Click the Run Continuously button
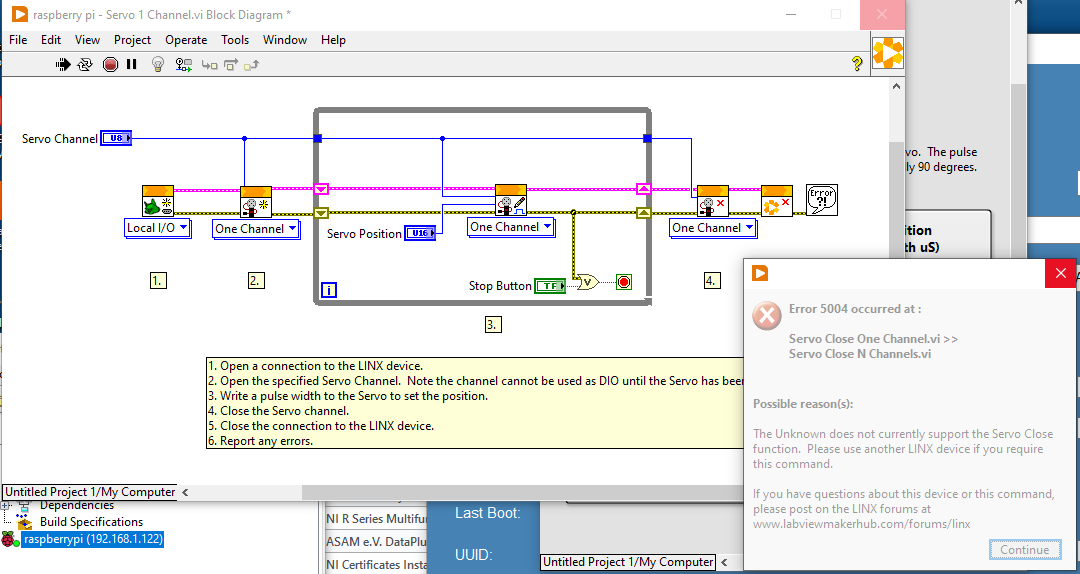Viewport: 1080px width, 574px height. point(86,64)
